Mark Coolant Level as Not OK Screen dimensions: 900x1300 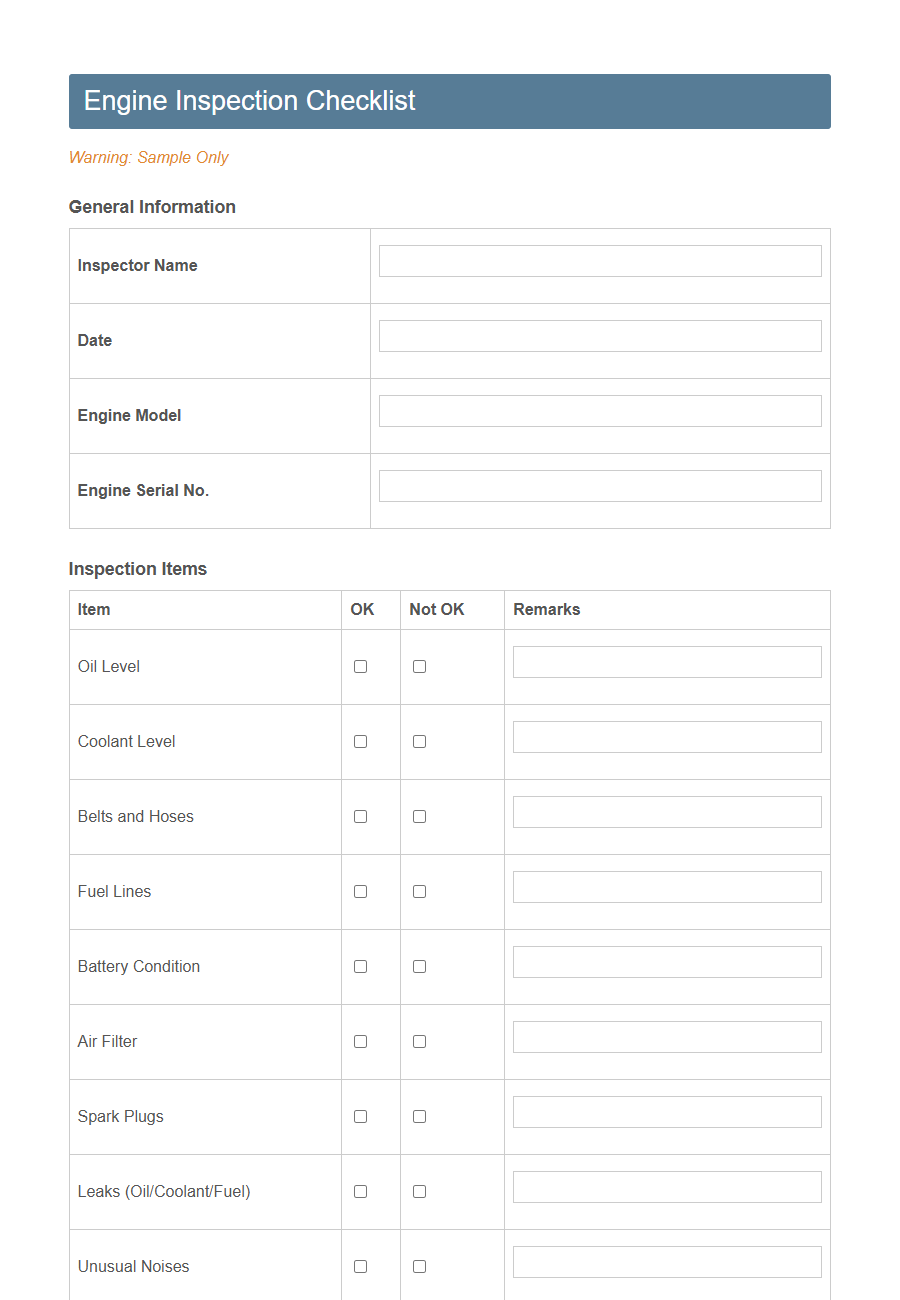[419, 741]
